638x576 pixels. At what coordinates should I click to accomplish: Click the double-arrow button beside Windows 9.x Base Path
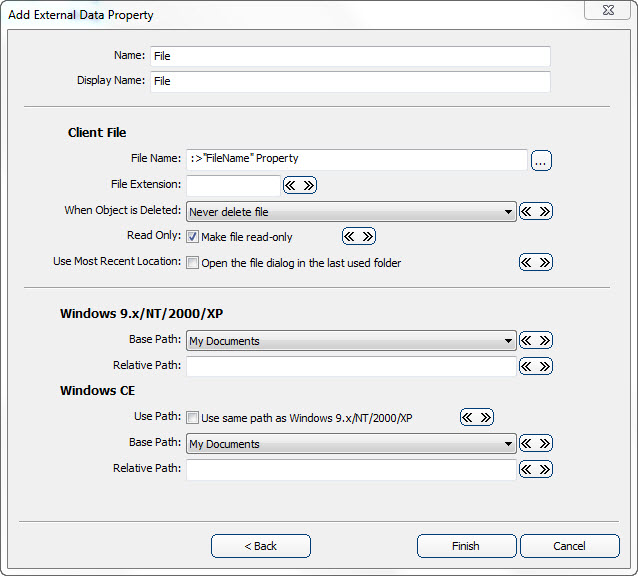(536, 340)
